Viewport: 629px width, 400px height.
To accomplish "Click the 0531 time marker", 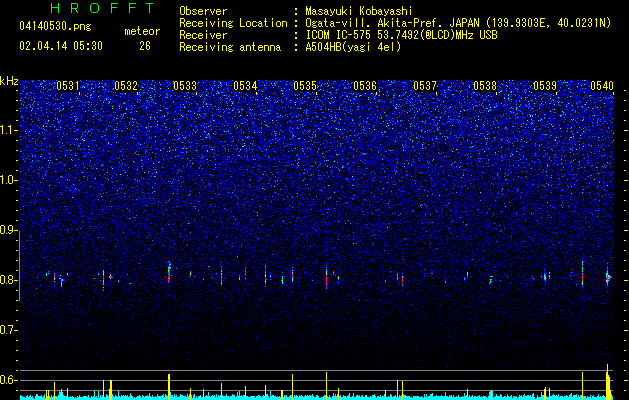I will coord(68,86).
